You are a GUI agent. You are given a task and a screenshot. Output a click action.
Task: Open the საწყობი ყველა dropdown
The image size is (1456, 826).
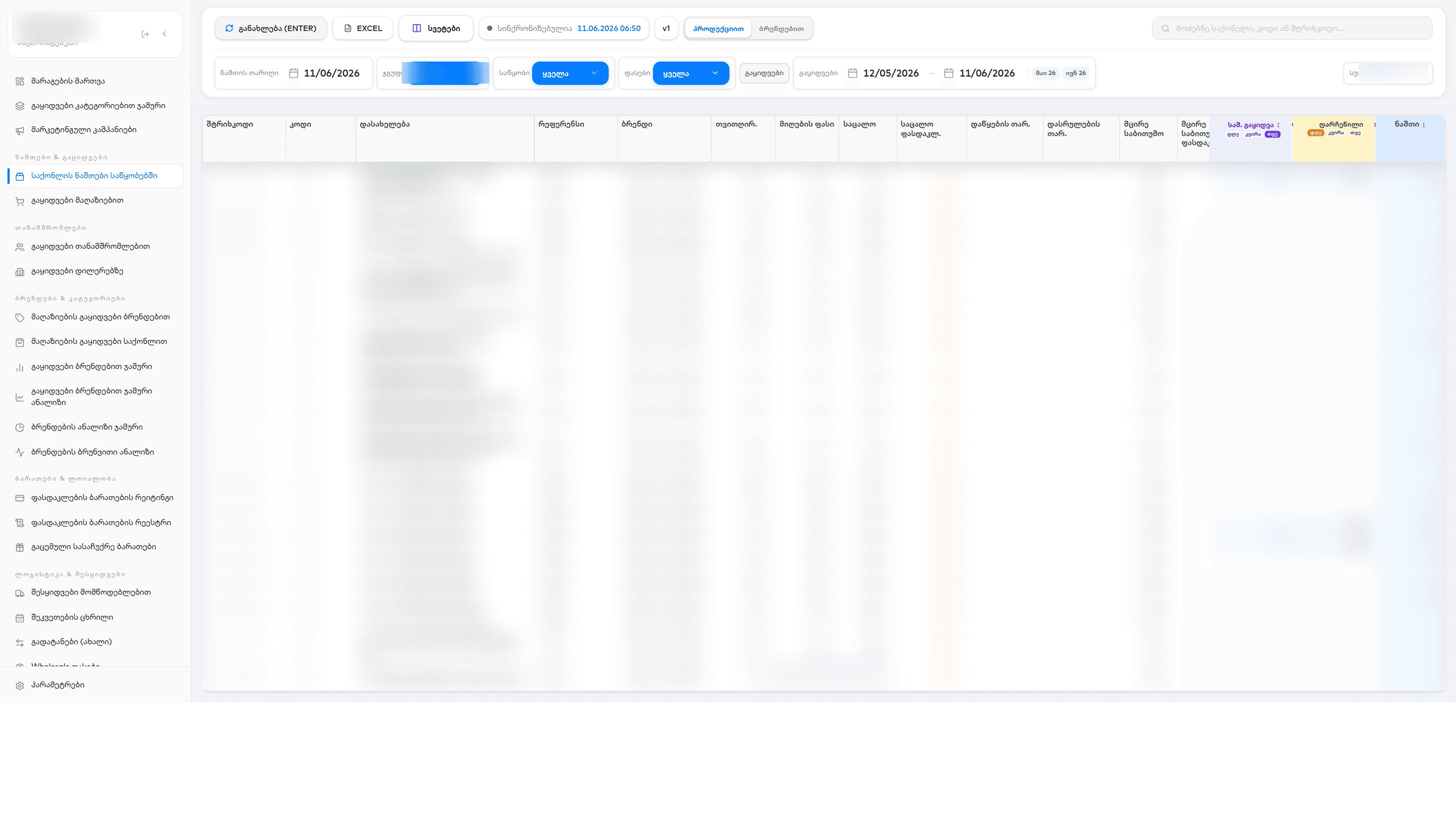click(570, 73)
